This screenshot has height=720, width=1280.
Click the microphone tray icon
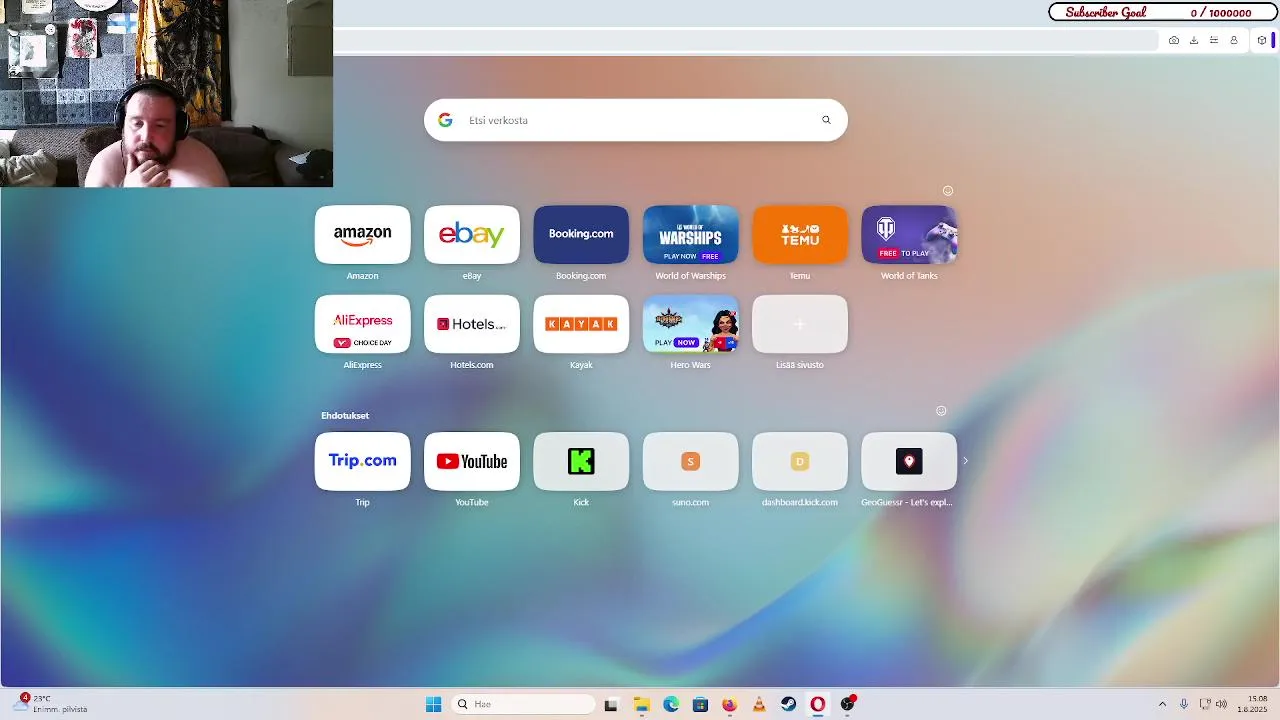(x=1184, y=704)
